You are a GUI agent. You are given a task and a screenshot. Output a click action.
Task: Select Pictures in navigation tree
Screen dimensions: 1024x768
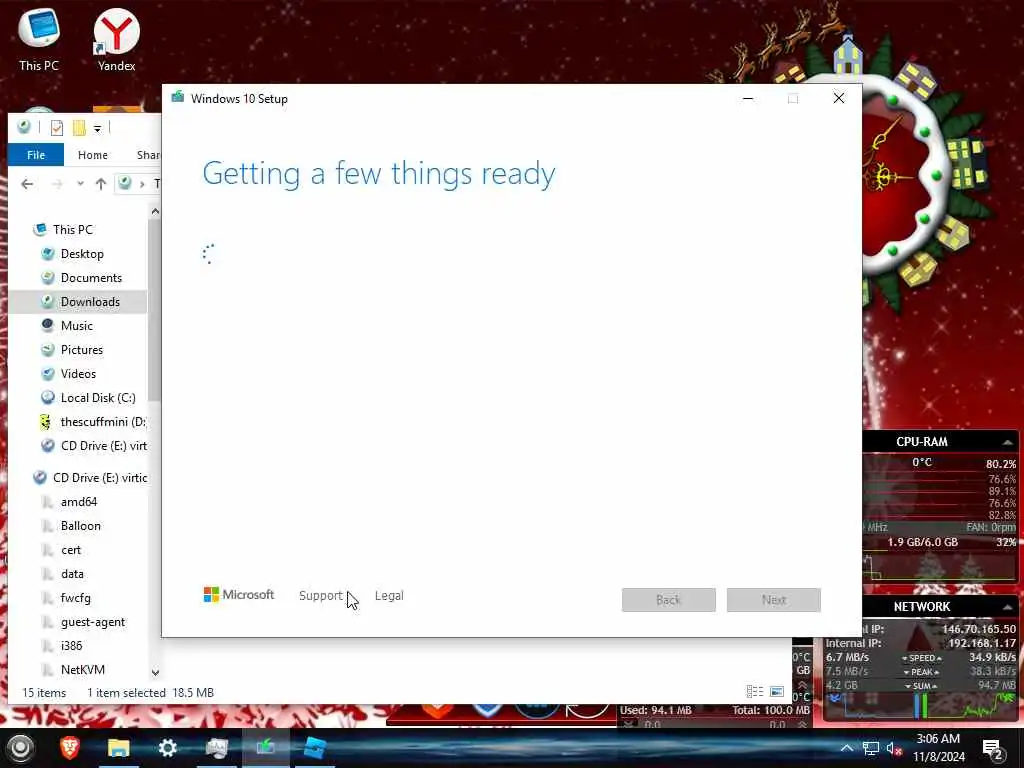(x=82, y=349)
